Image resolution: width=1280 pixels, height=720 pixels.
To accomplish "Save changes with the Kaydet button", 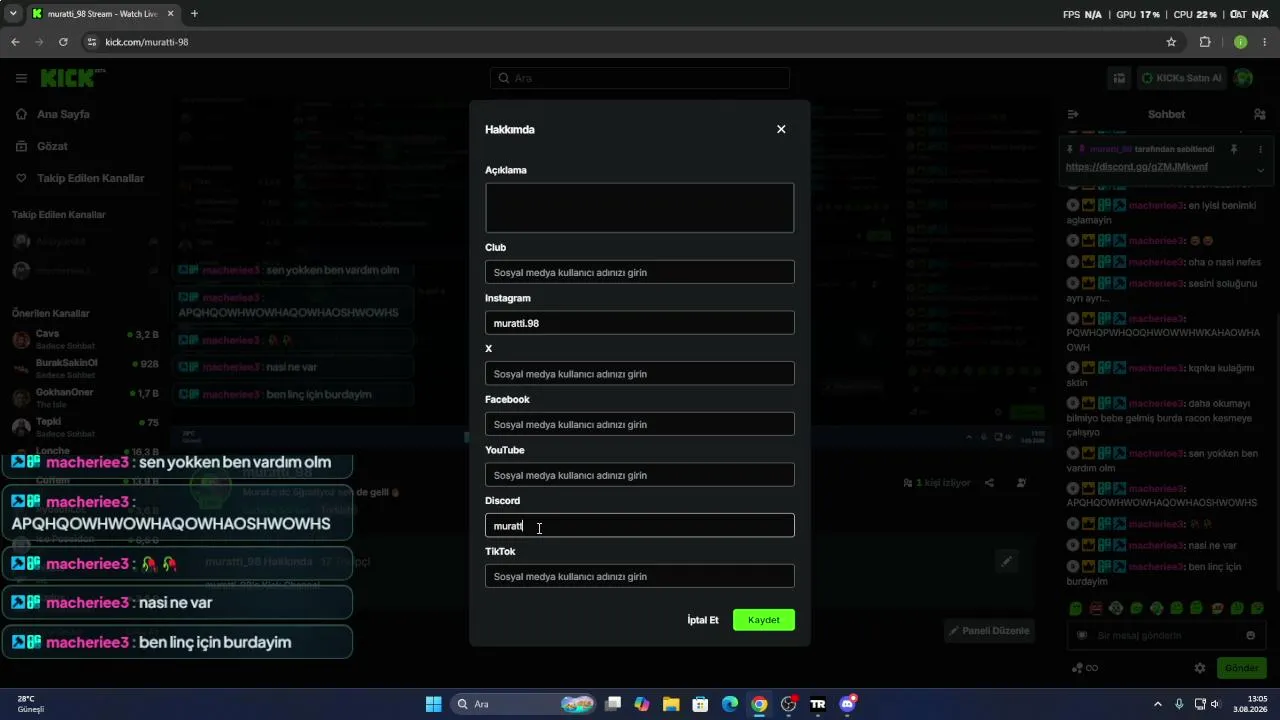I will (764, 620).
